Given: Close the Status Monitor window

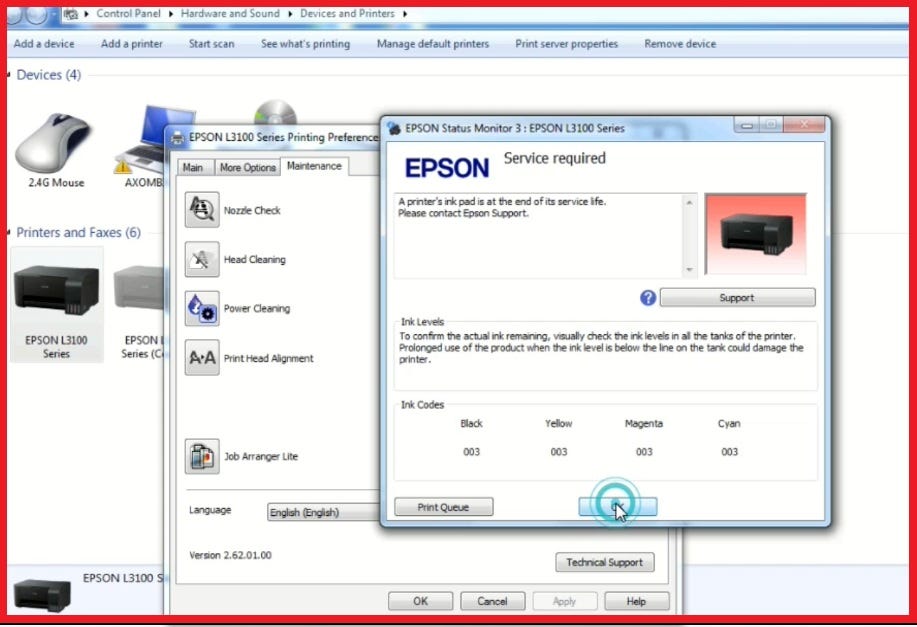Looking at the screenshot, I should click(x=804, y=124).
